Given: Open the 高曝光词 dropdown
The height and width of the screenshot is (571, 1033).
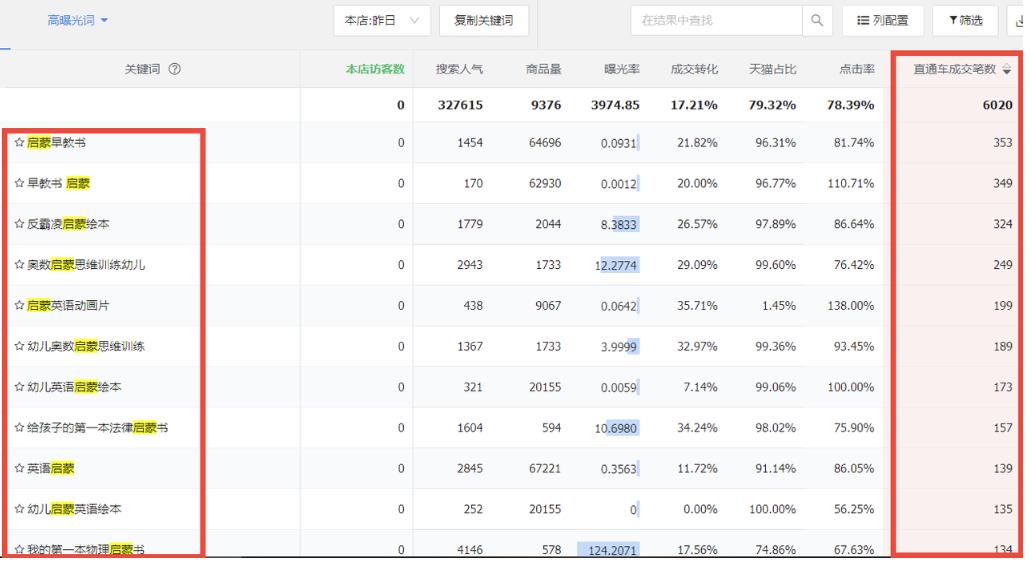Looking at the screenshot, I should tap(78, 20).
